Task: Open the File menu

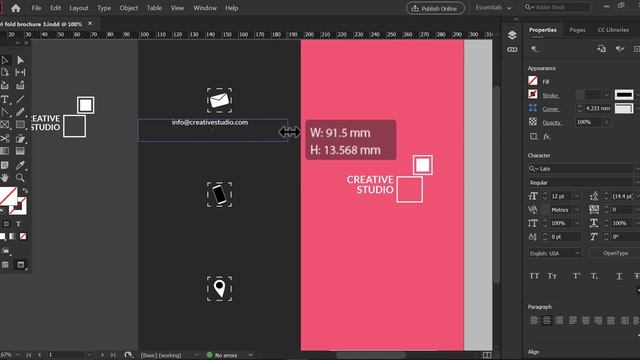Action: pyautogui.click(x=36, y=8)
